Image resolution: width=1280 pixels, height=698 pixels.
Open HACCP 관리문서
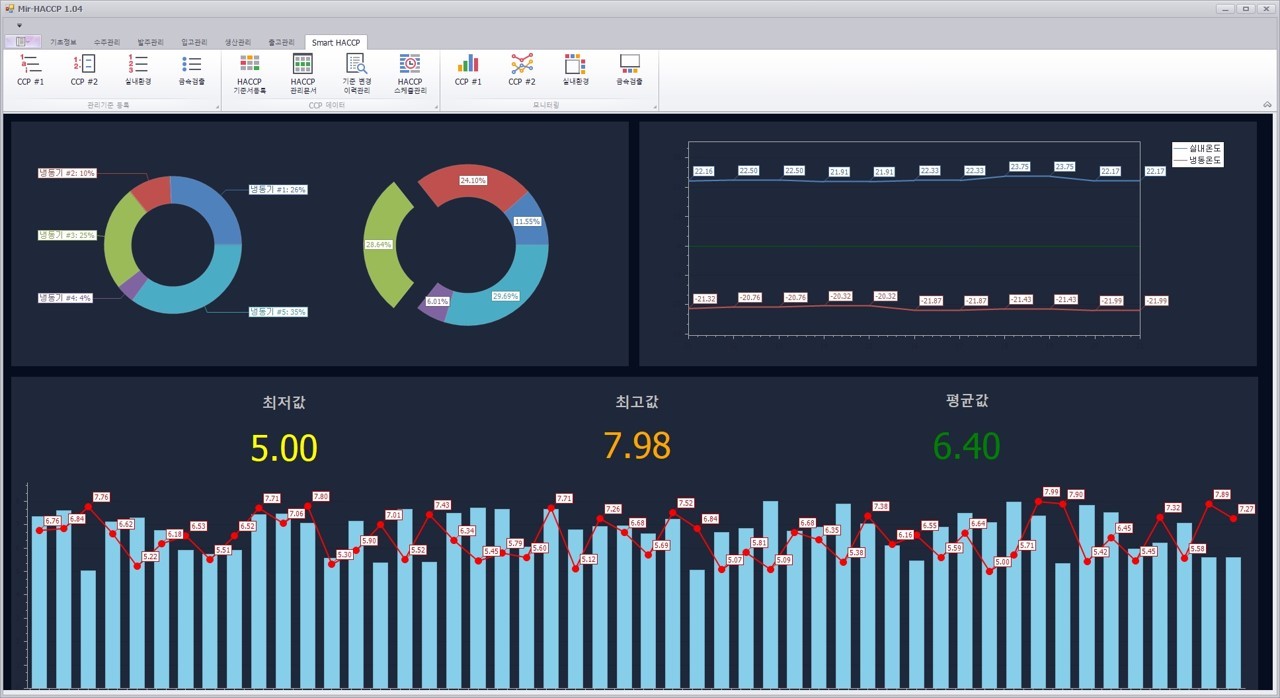pyautogui.click(x=303, y=74)
